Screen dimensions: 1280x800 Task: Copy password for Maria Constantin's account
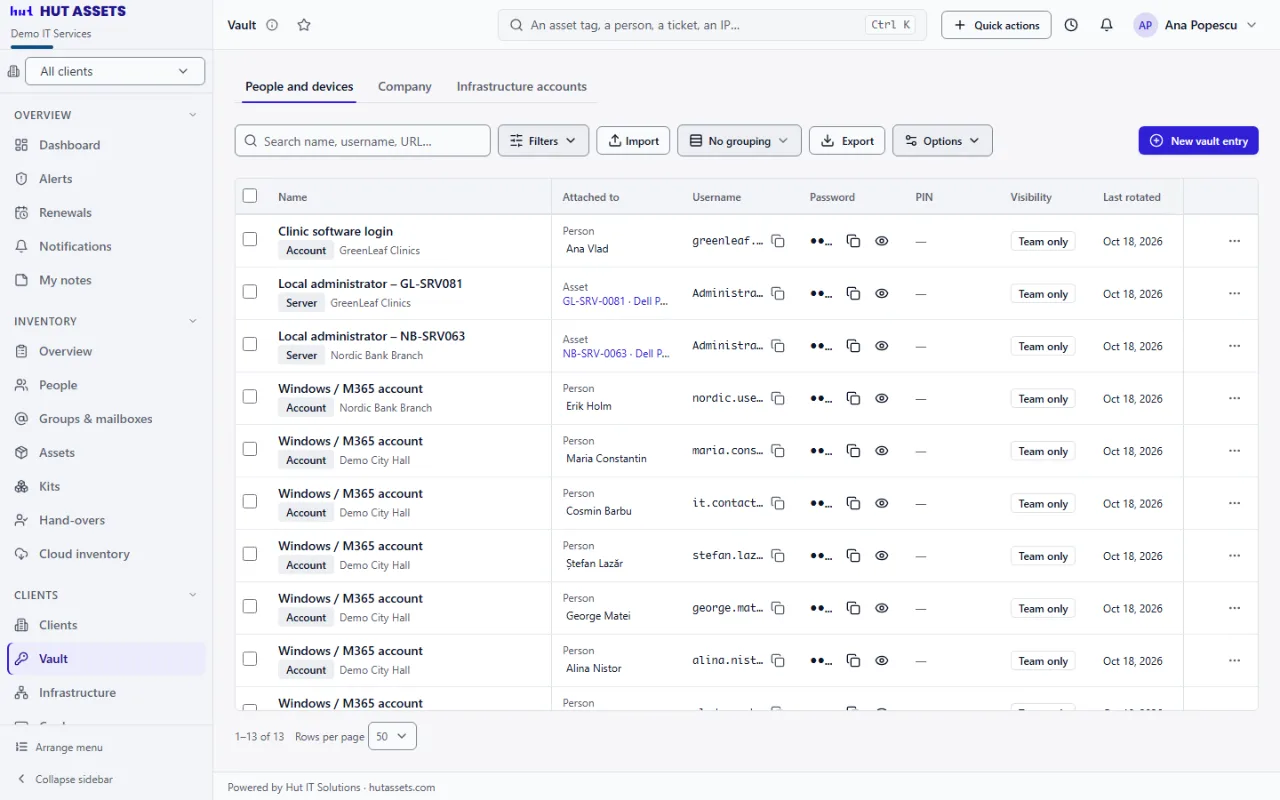pos(853,451)
